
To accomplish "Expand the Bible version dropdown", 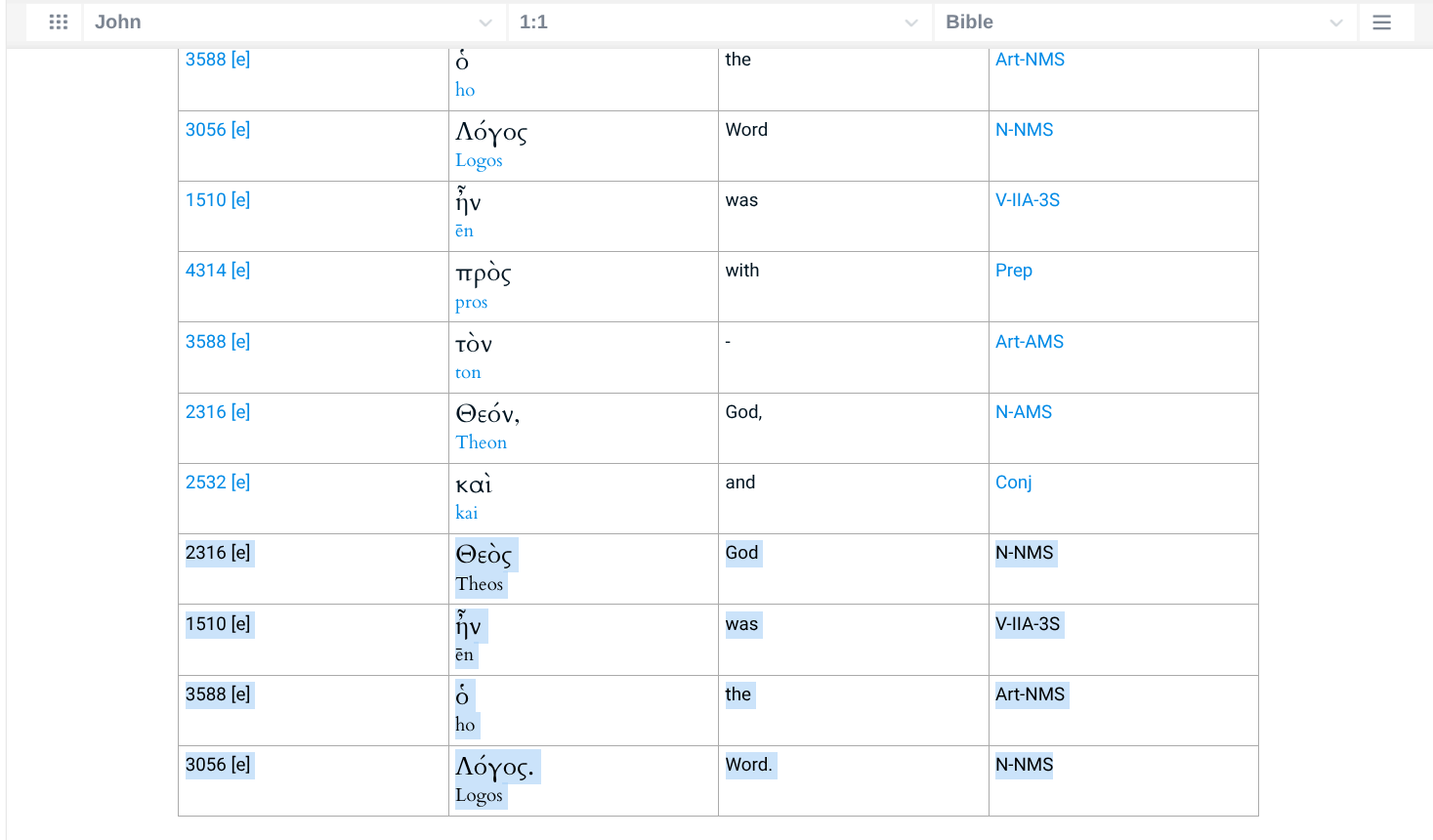I will pos(1335,22).
